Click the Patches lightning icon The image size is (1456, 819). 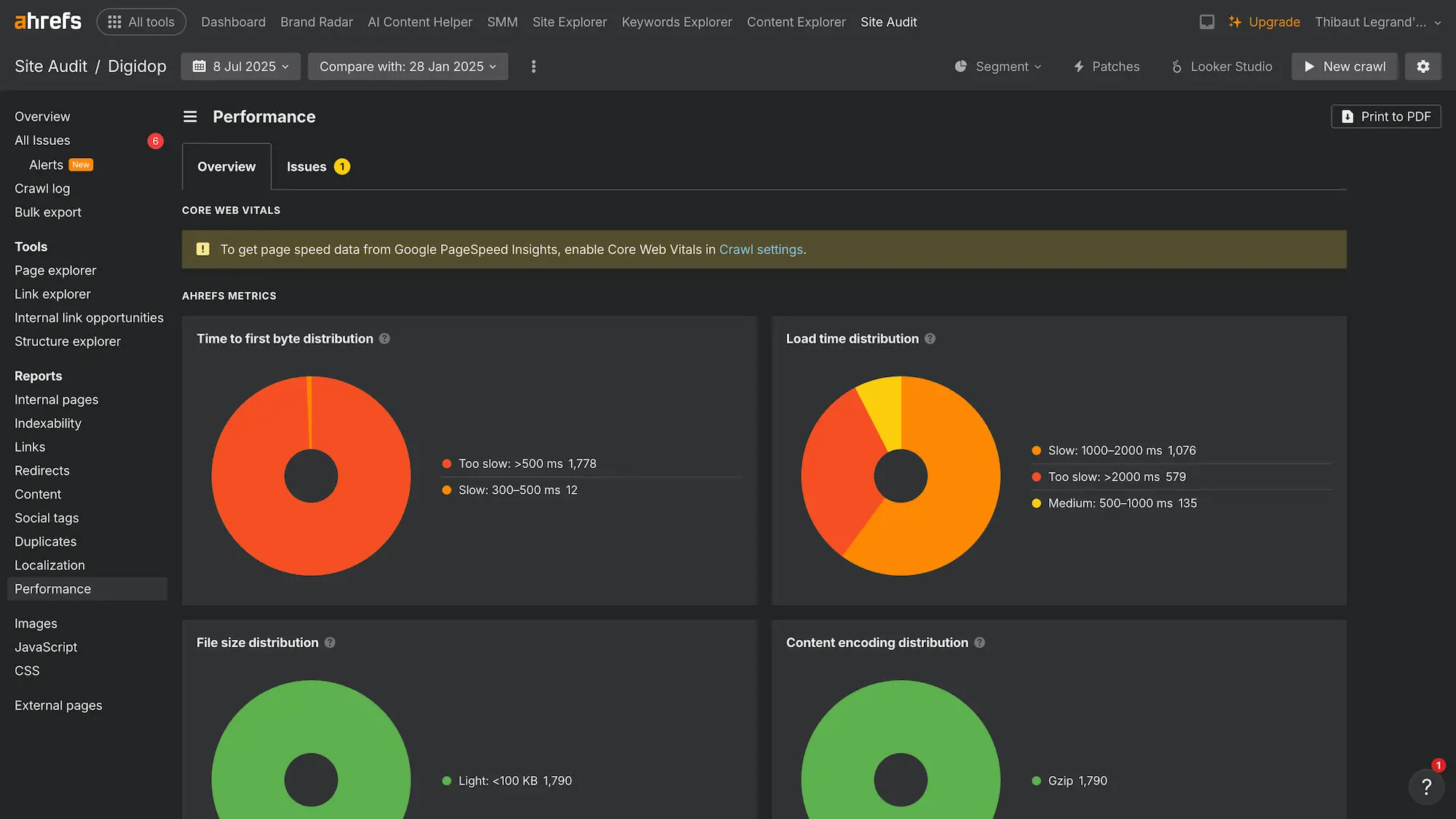(x=1080, y=66)
